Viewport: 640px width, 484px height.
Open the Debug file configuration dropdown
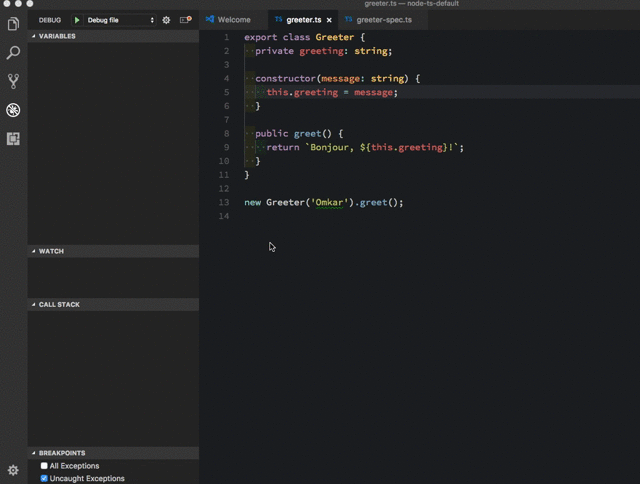coord(120,20)
